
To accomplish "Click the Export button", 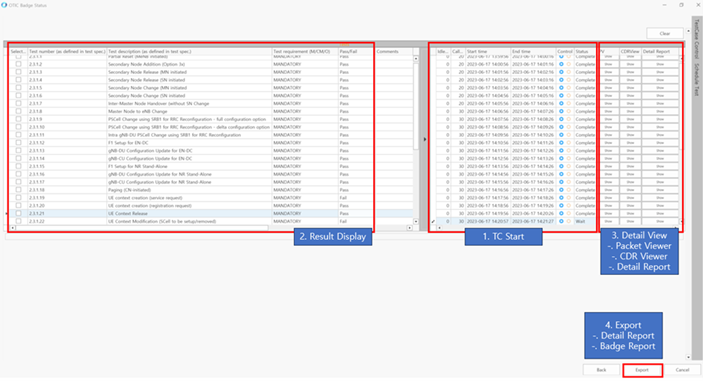I will tap(642, 370).
